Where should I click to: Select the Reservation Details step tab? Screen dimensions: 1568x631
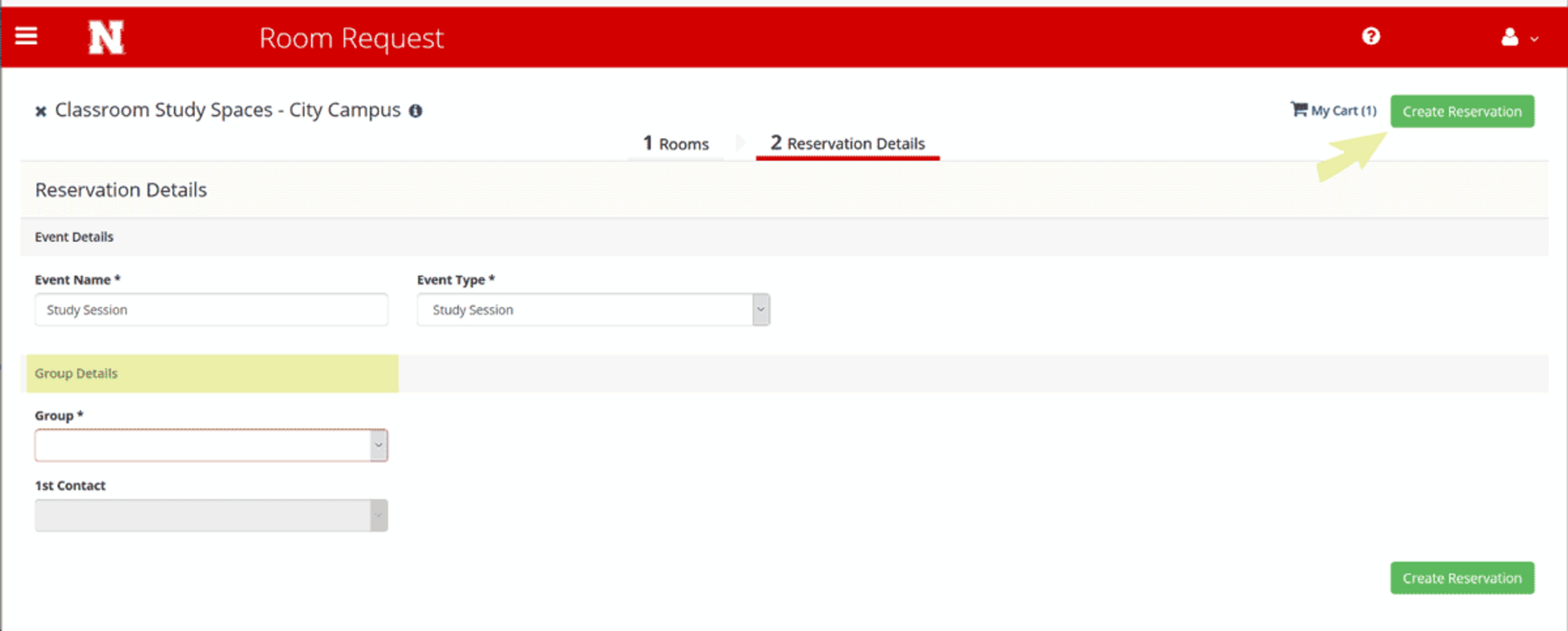click(x=847, y=144)
